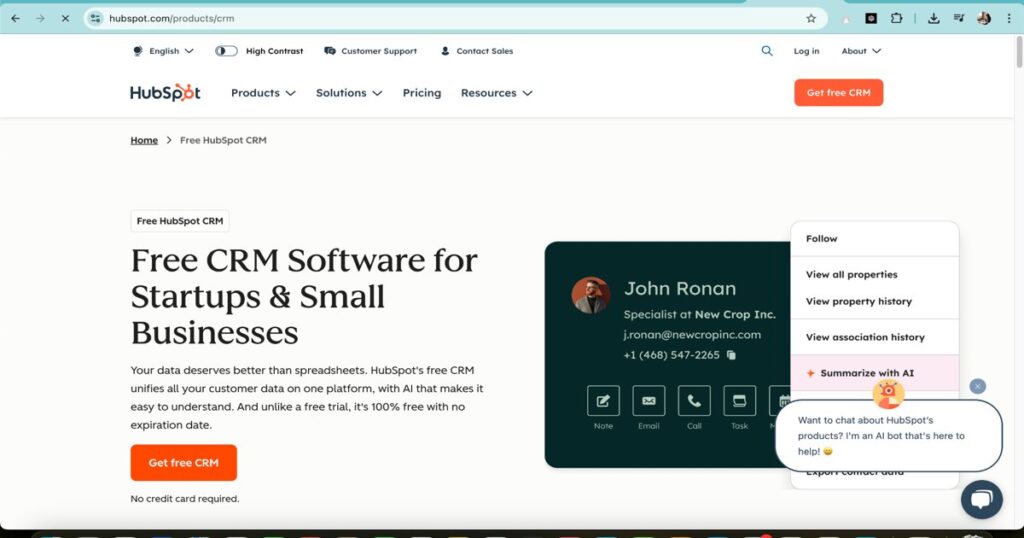Click Free HubSpot CRM breadcrumb text
The height and width of the screenshot is (538, 1024).
(x=223, y=140)
